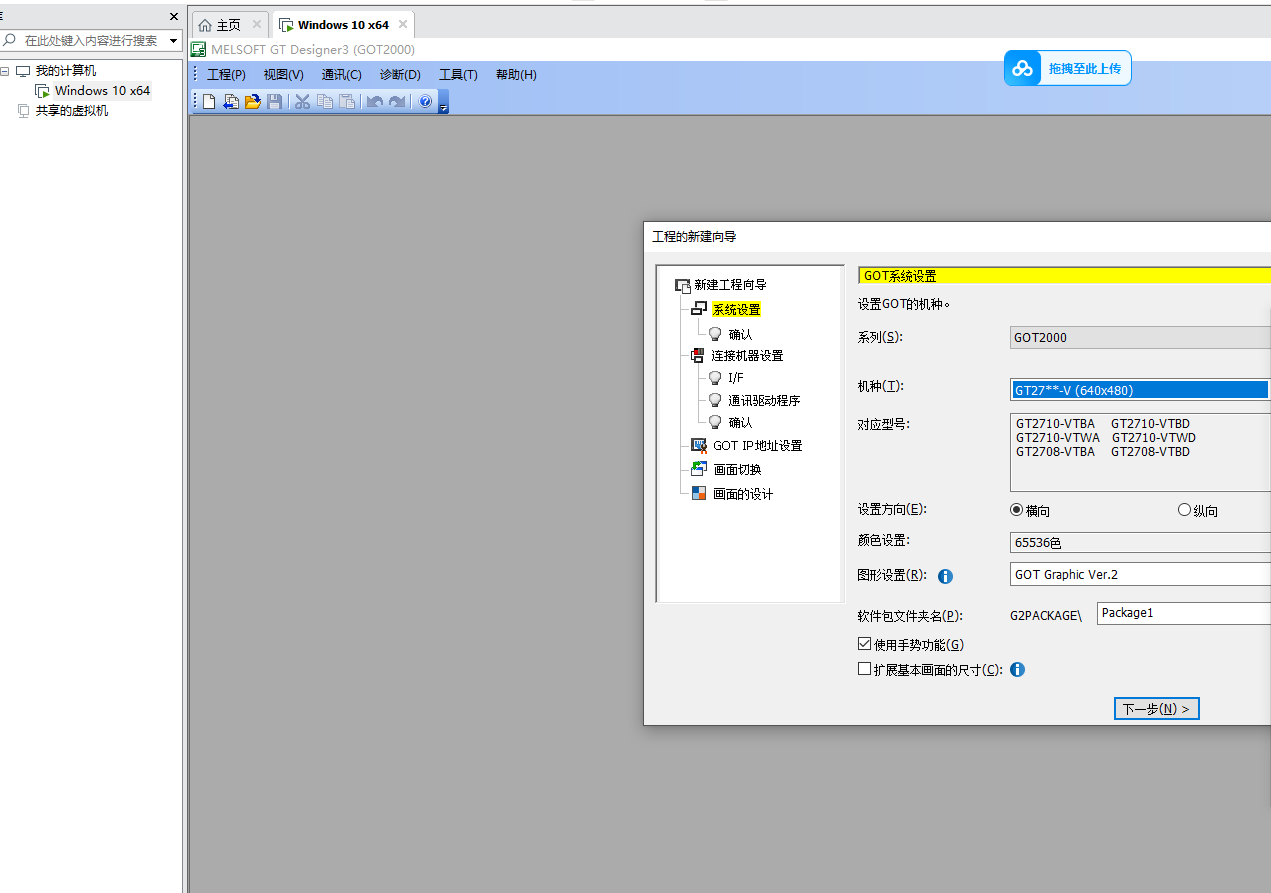Click inside the 对应型号 model list box
This screenshot has height=893, width=1271.
pos(1140,451)
